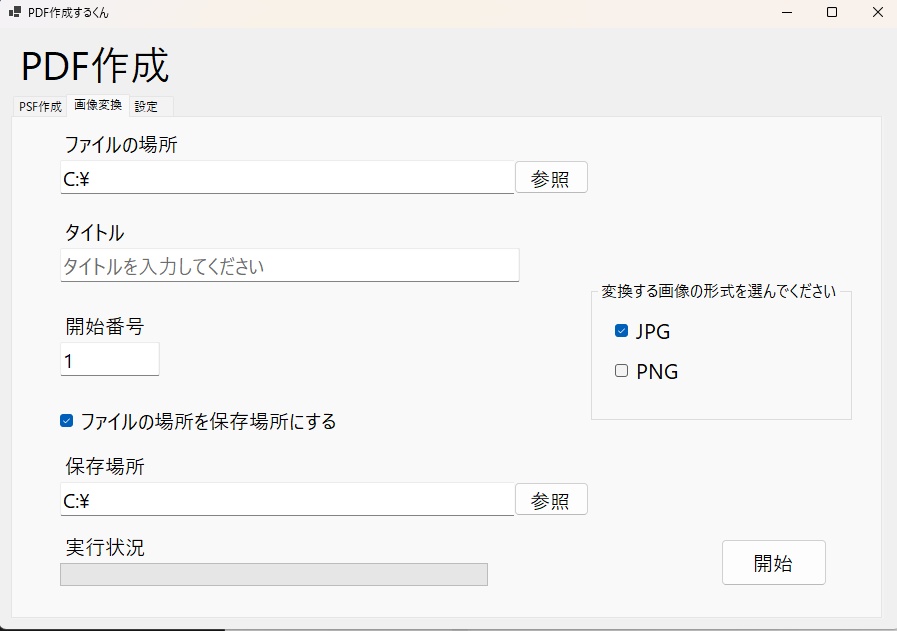Click the 実行状況 progress bar
The image size is (897, 631).
click(x=274, y=574)
